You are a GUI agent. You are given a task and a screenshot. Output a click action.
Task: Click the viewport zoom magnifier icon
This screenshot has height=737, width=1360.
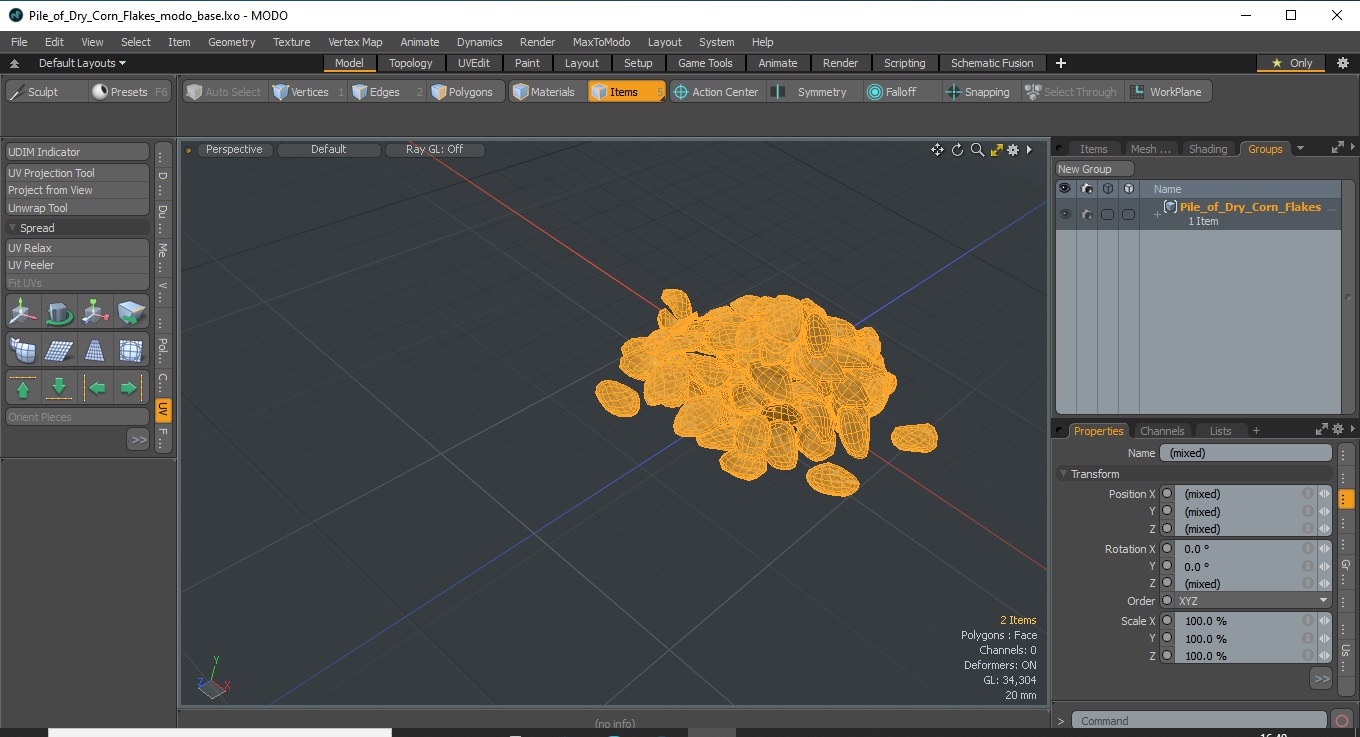pos(977,150)
